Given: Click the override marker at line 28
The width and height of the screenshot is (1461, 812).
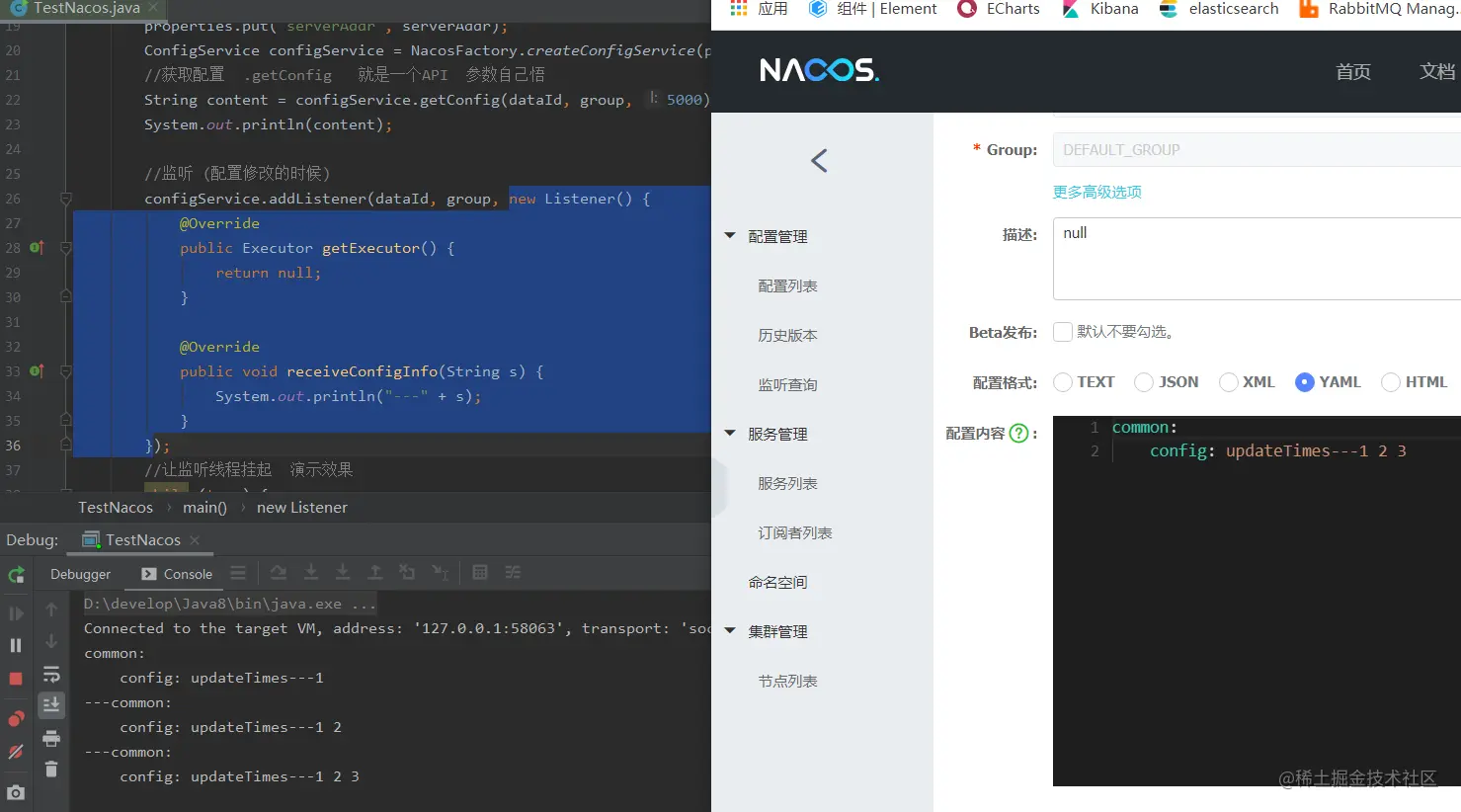Looking at the screenshot, I should coord(37,248).
